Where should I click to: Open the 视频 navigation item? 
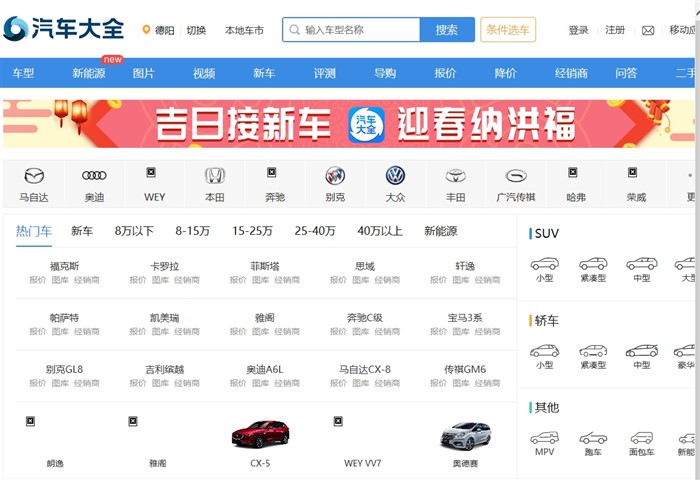tap(204, 73)
